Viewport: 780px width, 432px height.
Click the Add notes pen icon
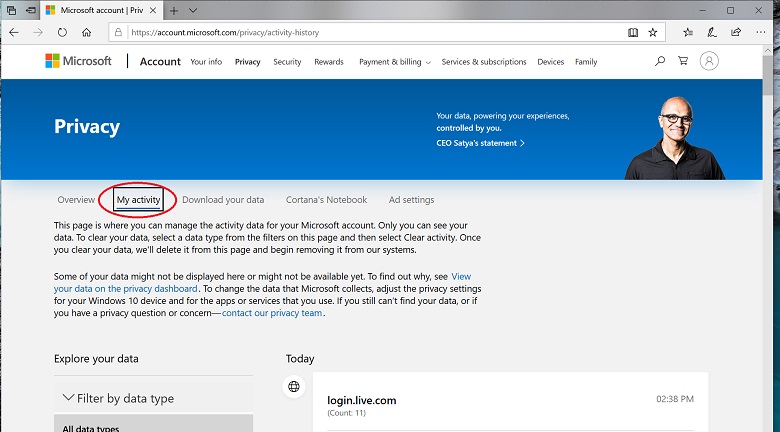pyautogui.click(x=712, y=32)
